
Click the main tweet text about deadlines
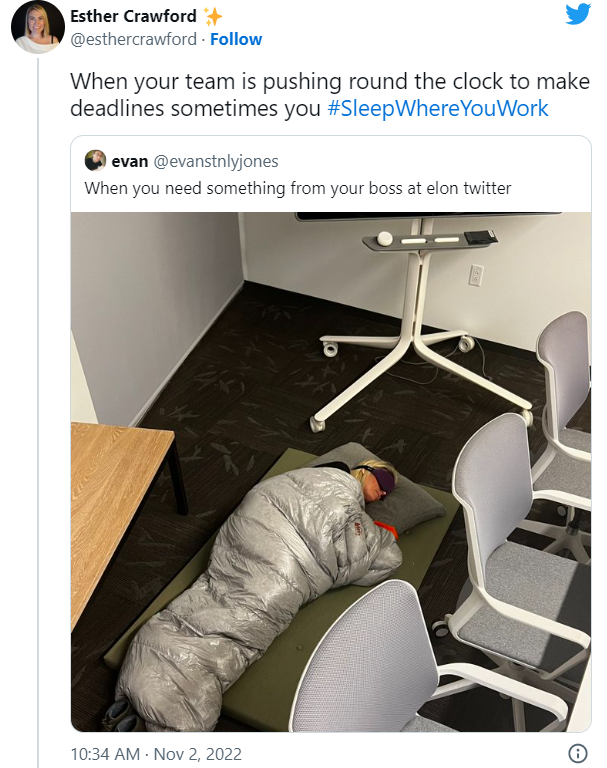pos(330,95)
